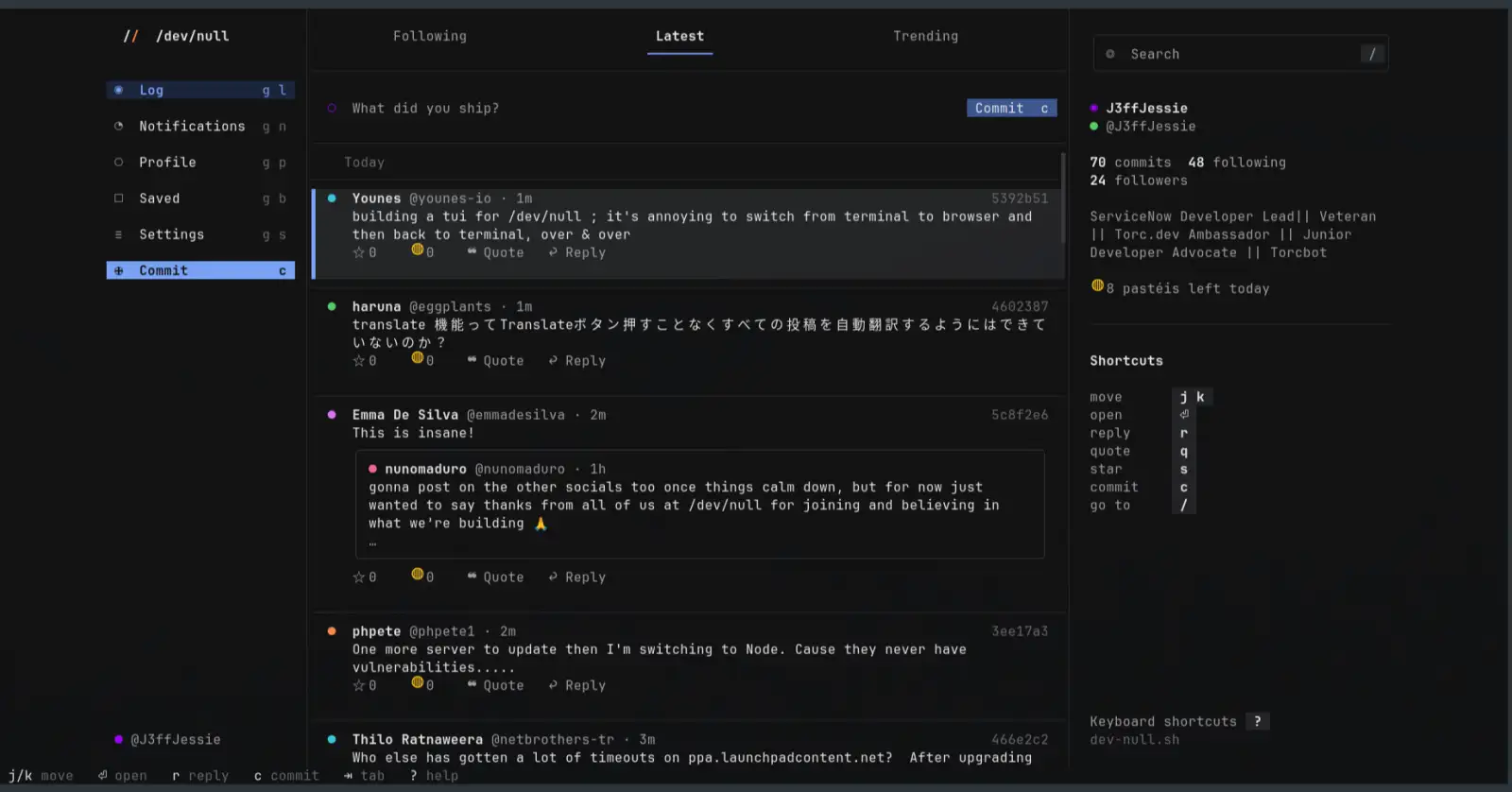Image resolution: width=1512 pixels, height=792 pixels.
Task: Click the '24 followers' count
Action: tap(1139, 181)
